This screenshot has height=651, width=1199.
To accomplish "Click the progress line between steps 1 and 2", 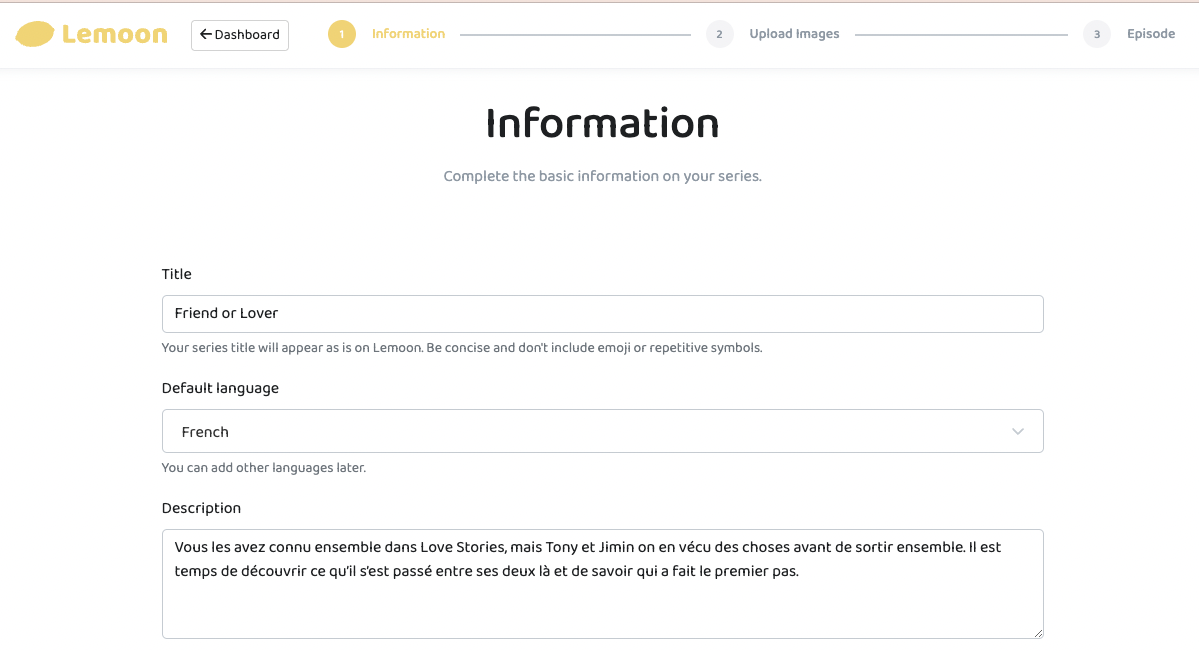I will [575, 35].
